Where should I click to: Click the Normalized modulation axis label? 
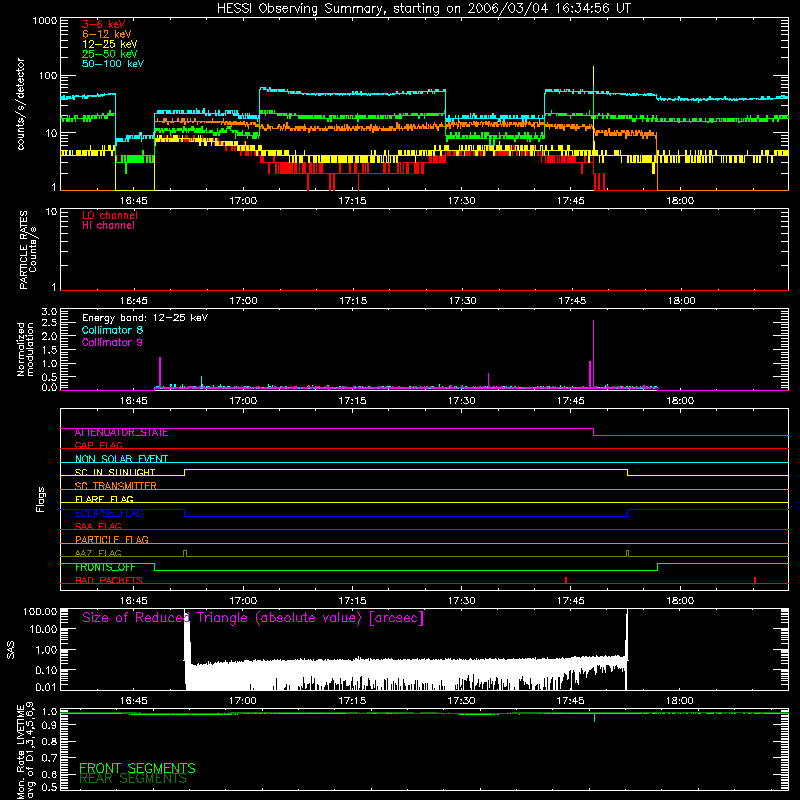(25, 349)
